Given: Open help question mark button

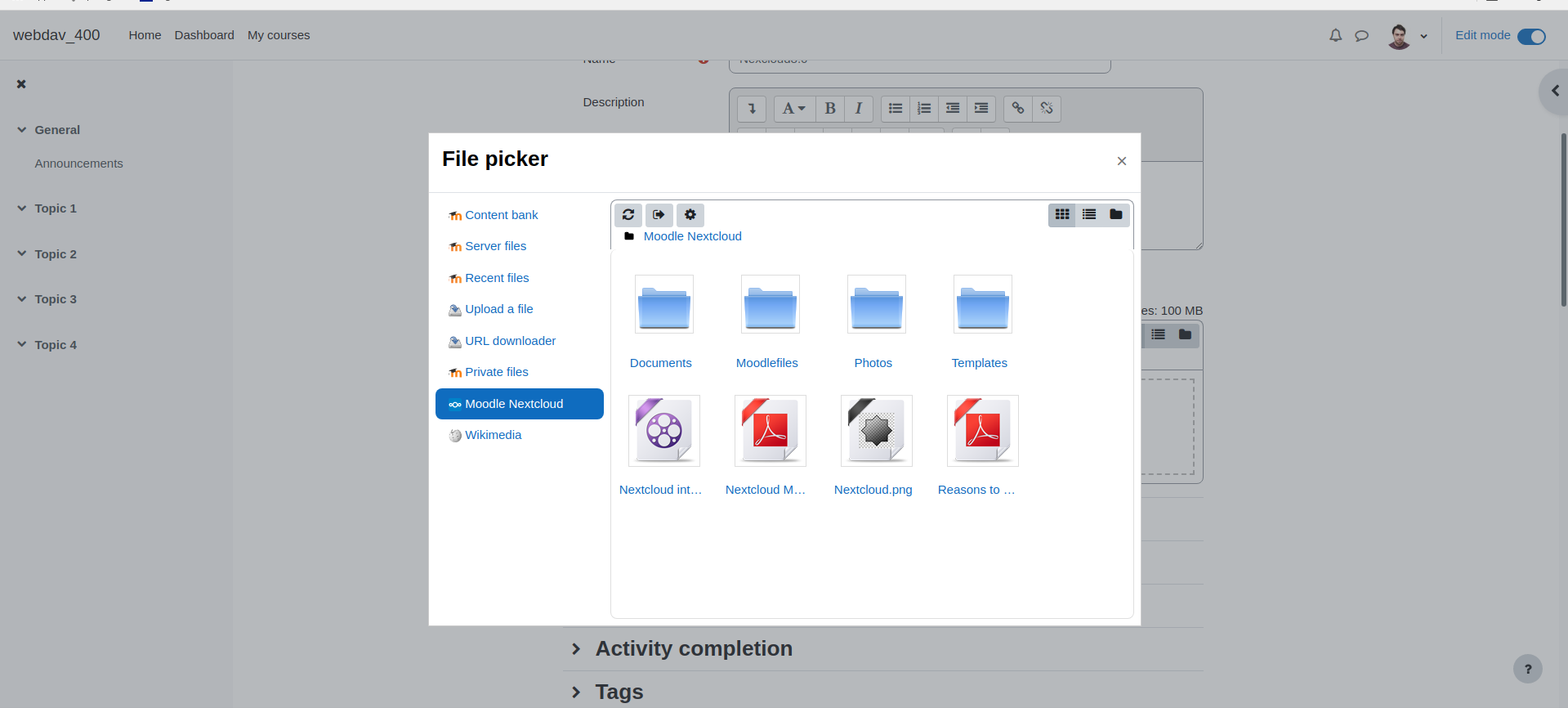Looking at the screenshot, I should pyautogui.click(x=1528, y=669).
